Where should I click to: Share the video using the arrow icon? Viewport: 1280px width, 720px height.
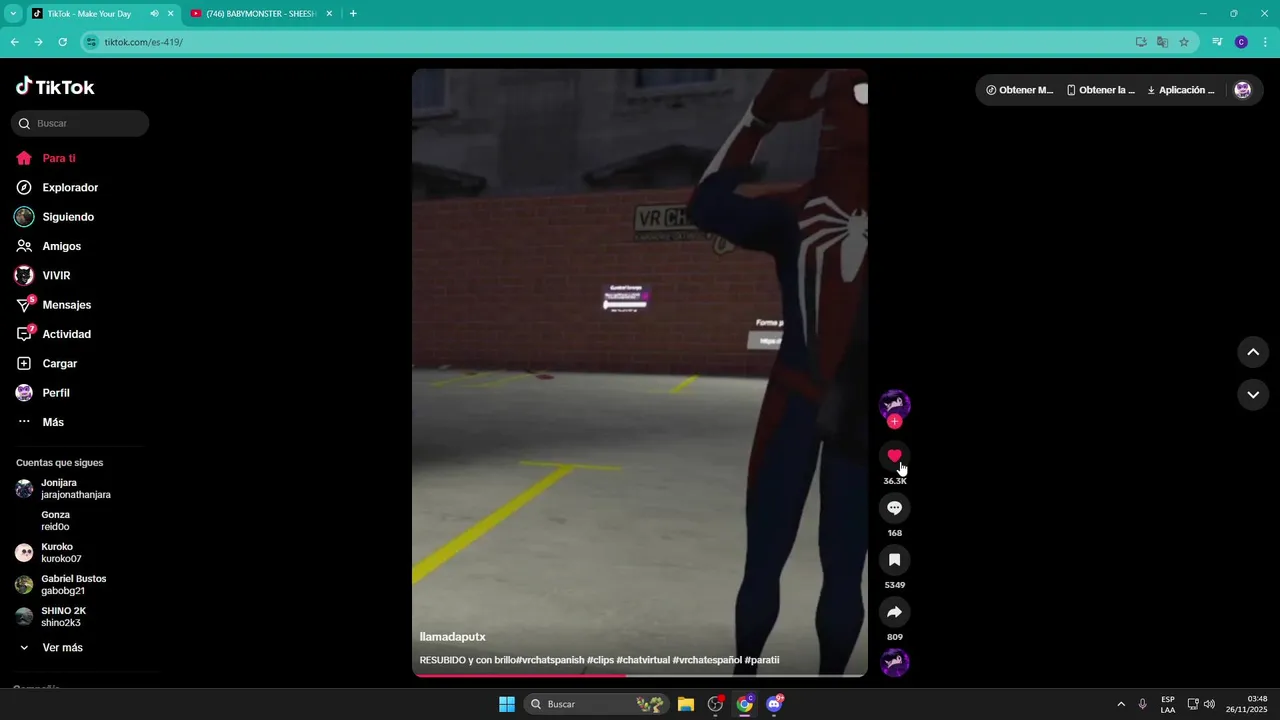click(894, 612)
